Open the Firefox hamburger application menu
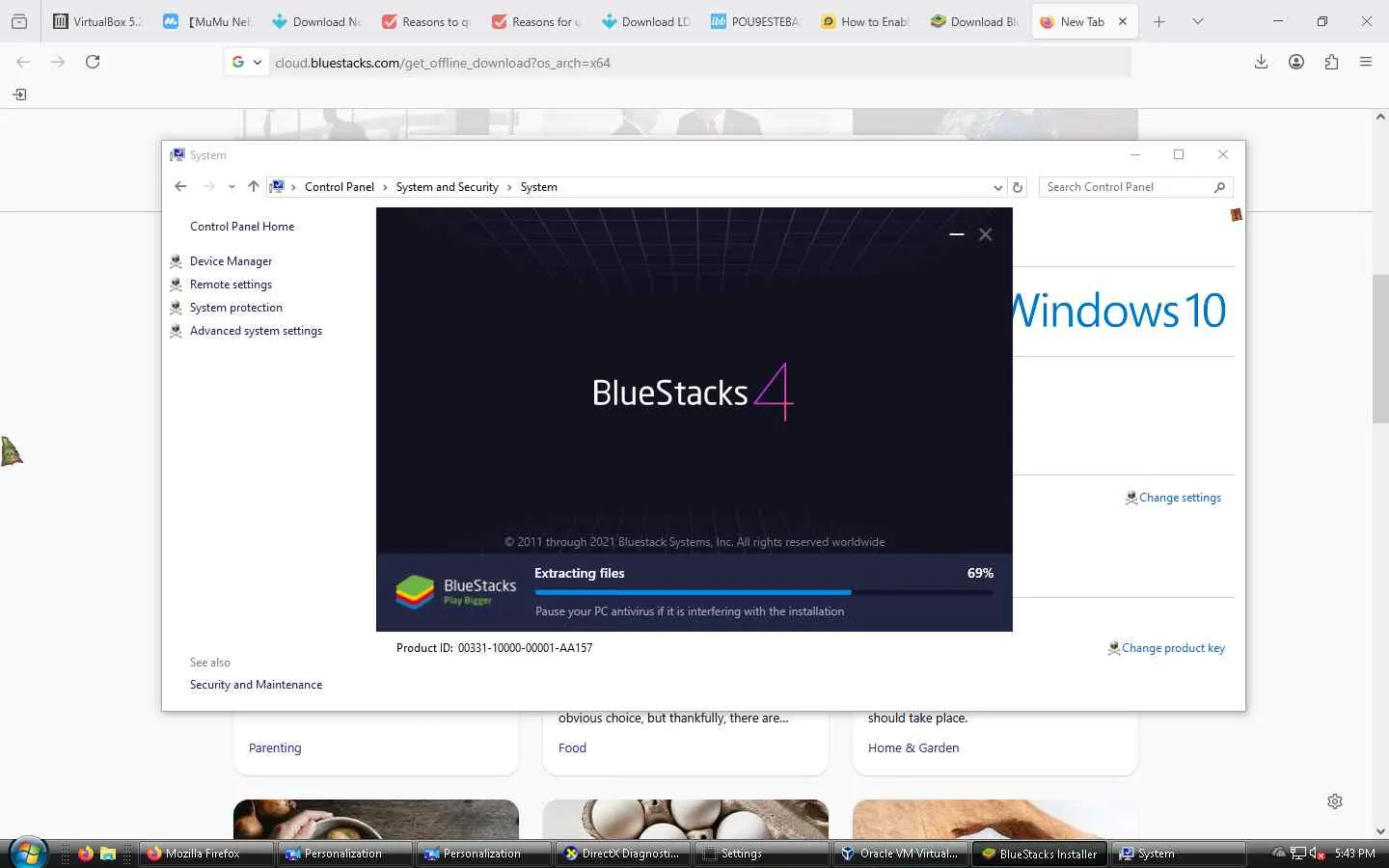1389x868 pixels. click(1366, 62)
